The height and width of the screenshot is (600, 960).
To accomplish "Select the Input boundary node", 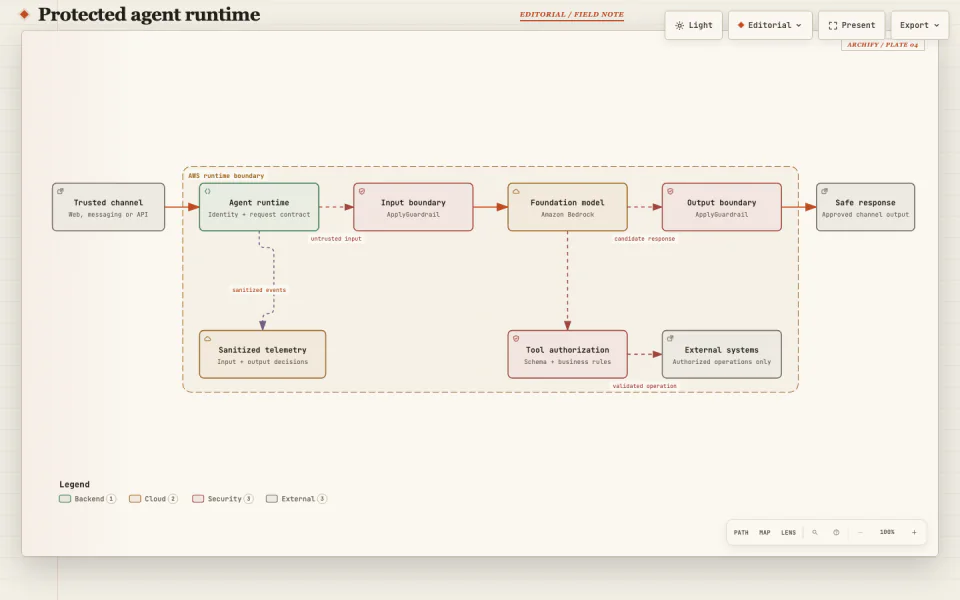I will [x=413, y=207].
